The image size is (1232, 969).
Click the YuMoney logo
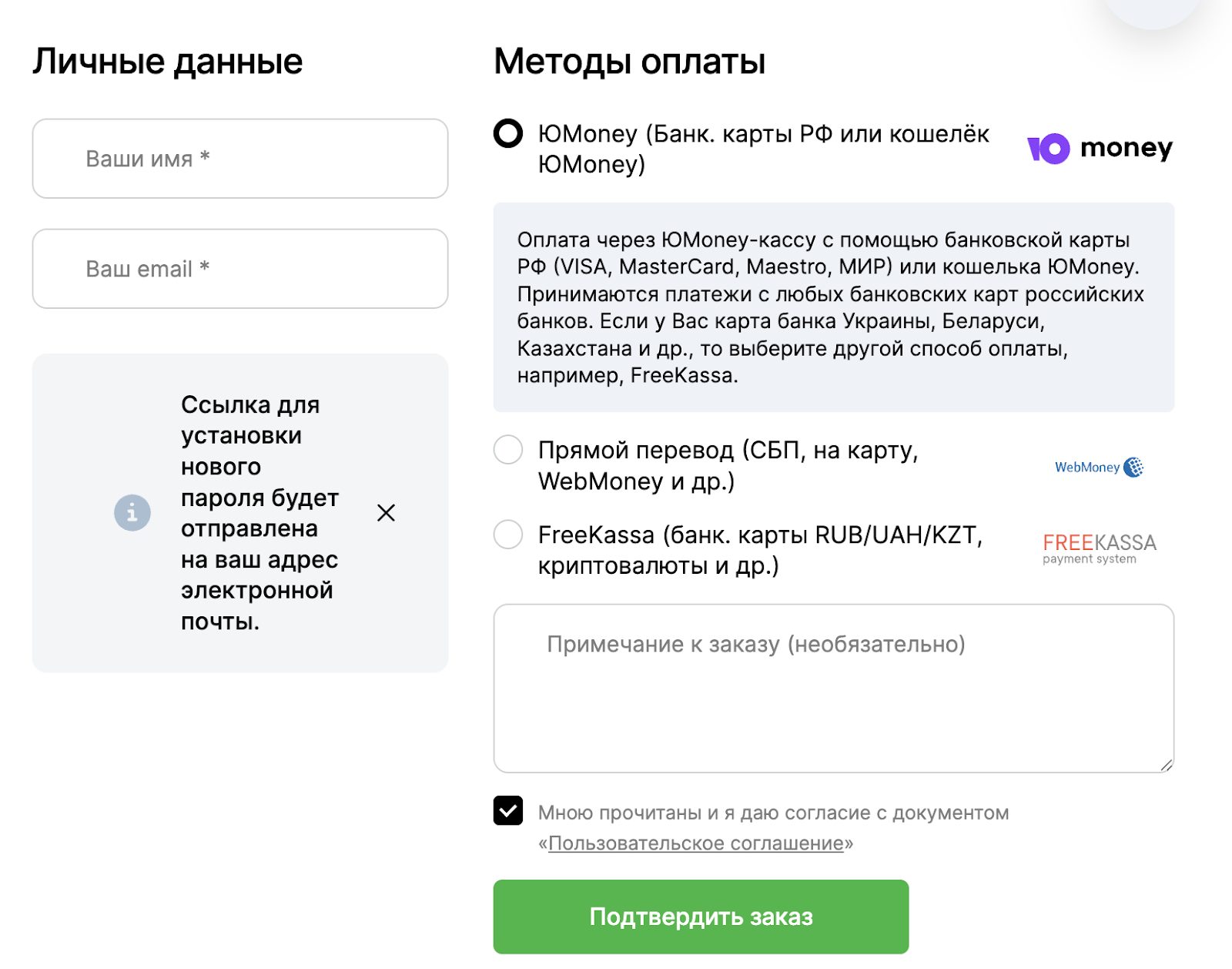1100,148
